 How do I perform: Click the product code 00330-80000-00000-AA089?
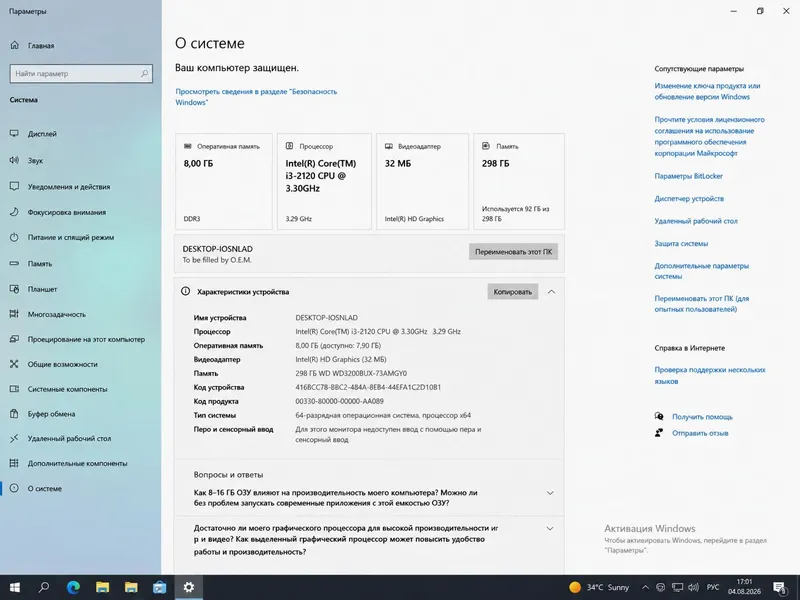(339, 401)
